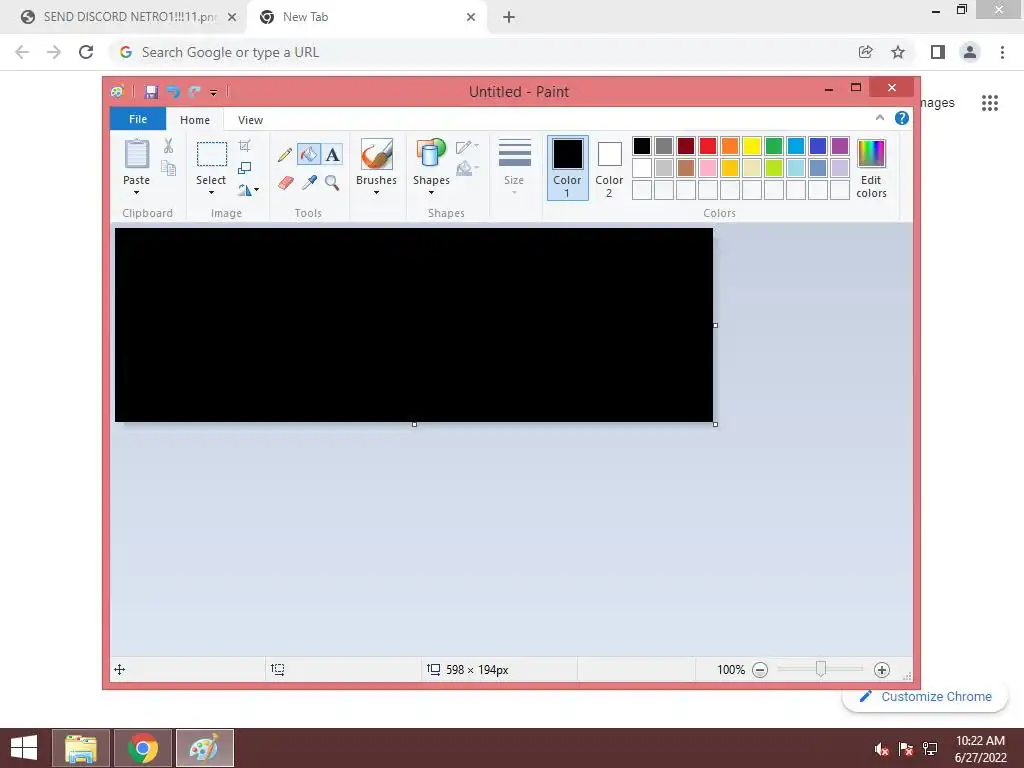Screen dimensions: 1024x768
Task: Open the Shape outline dropdown
Action: point(467,146)
